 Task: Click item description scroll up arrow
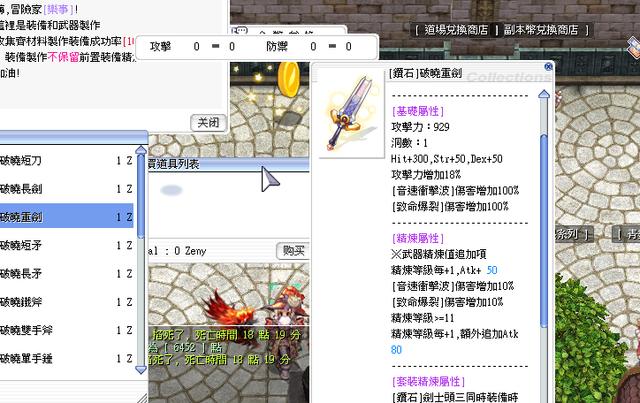(544, 94)
